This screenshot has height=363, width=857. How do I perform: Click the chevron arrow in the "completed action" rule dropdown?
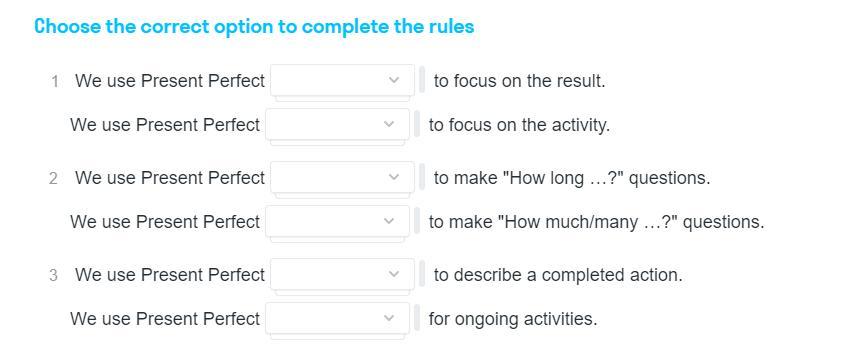(x=394, y=274)
